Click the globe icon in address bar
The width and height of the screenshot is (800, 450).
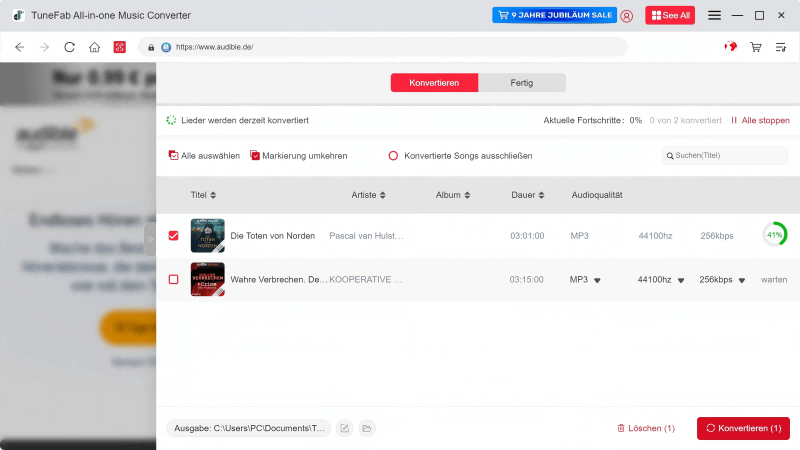pos(166,47)
